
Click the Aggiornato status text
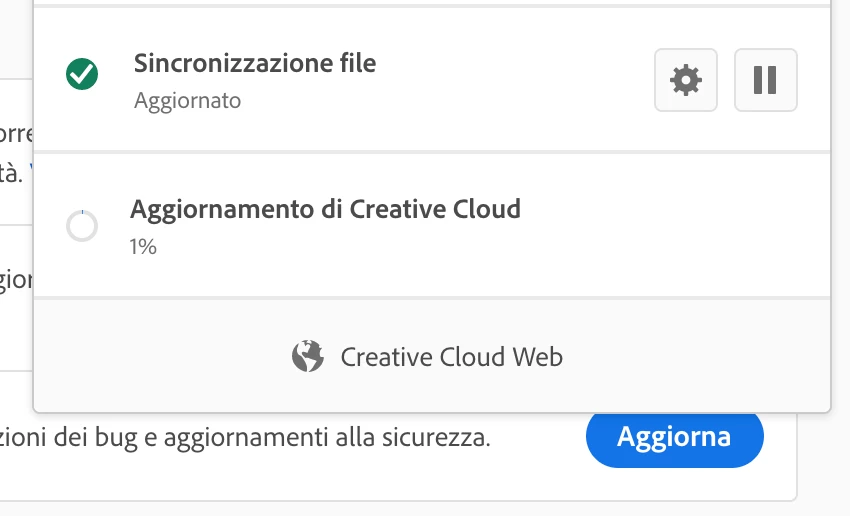(x=187, y=101)
